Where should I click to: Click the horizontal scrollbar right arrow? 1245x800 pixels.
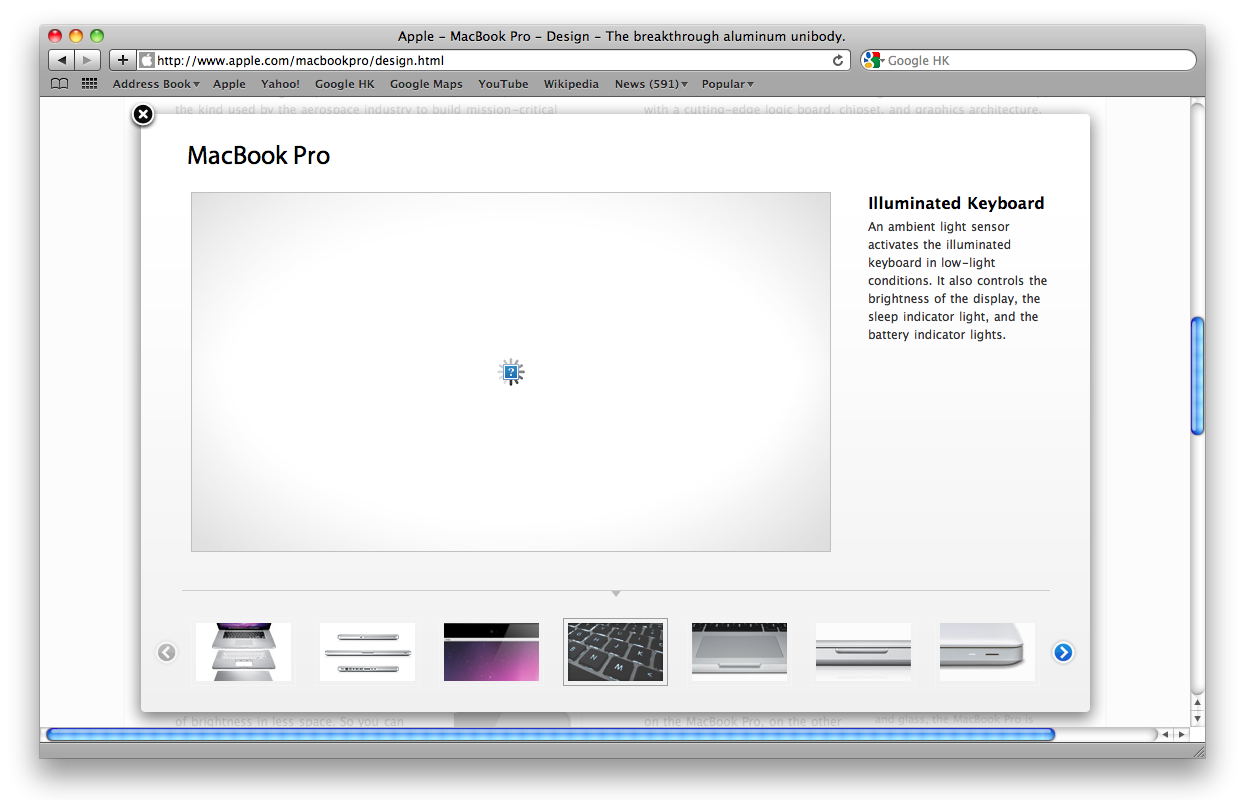pyautogui.click(x=1181, y=734)
